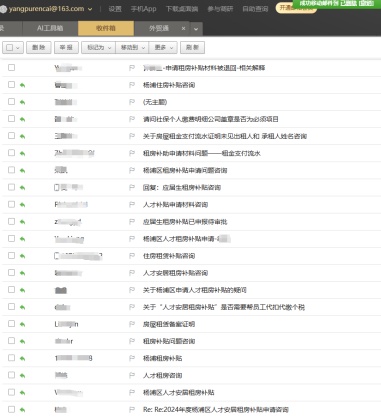This screenshot has width=381, height=417.
Task: Flag the 杨浦区人才安居租房补贴 email
Action: coord(132,392)
